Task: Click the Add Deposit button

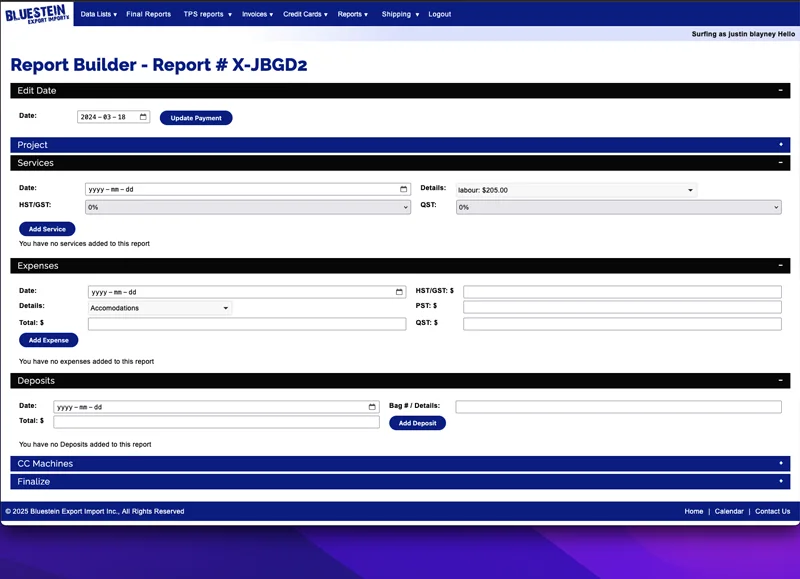Action: click(x=417, y=423)
